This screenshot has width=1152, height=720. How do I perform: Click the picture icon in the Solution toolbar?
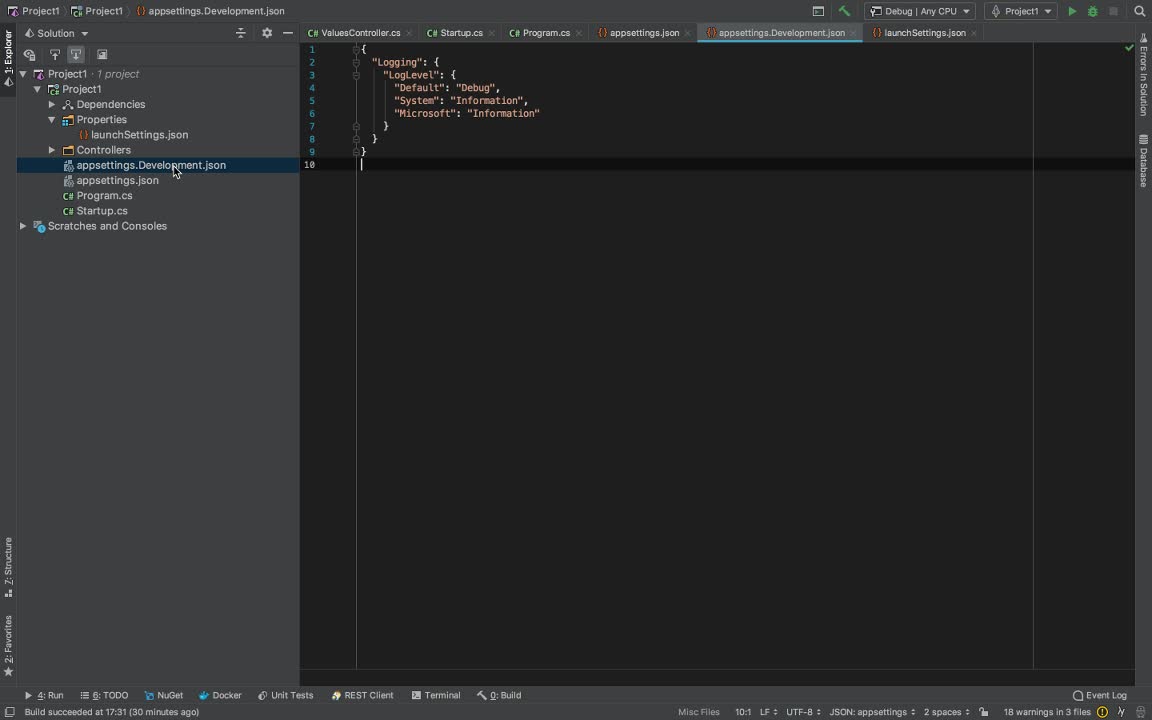(x=102, y=54)
